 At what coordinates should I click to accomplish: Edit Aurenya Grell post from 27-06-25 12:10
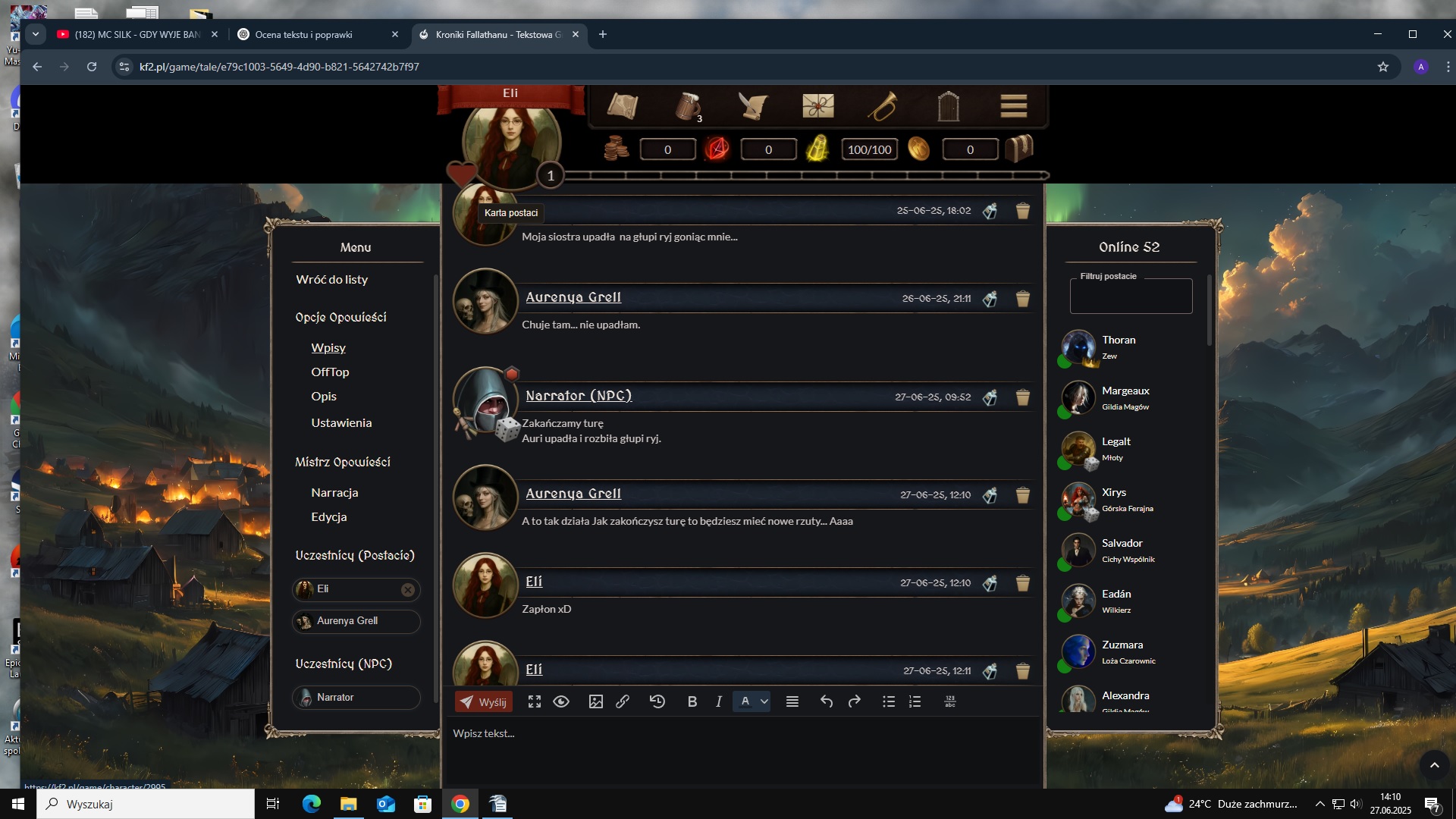(x=990, y=495)
